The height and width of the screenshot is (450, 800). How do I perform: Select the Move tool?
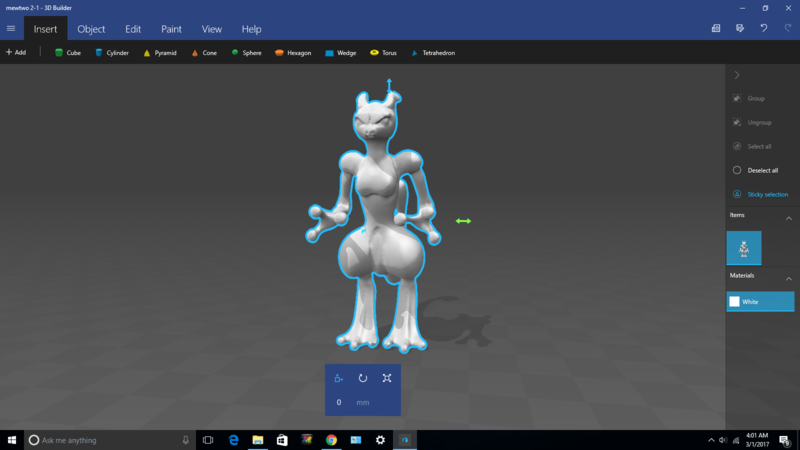(338, 378)
